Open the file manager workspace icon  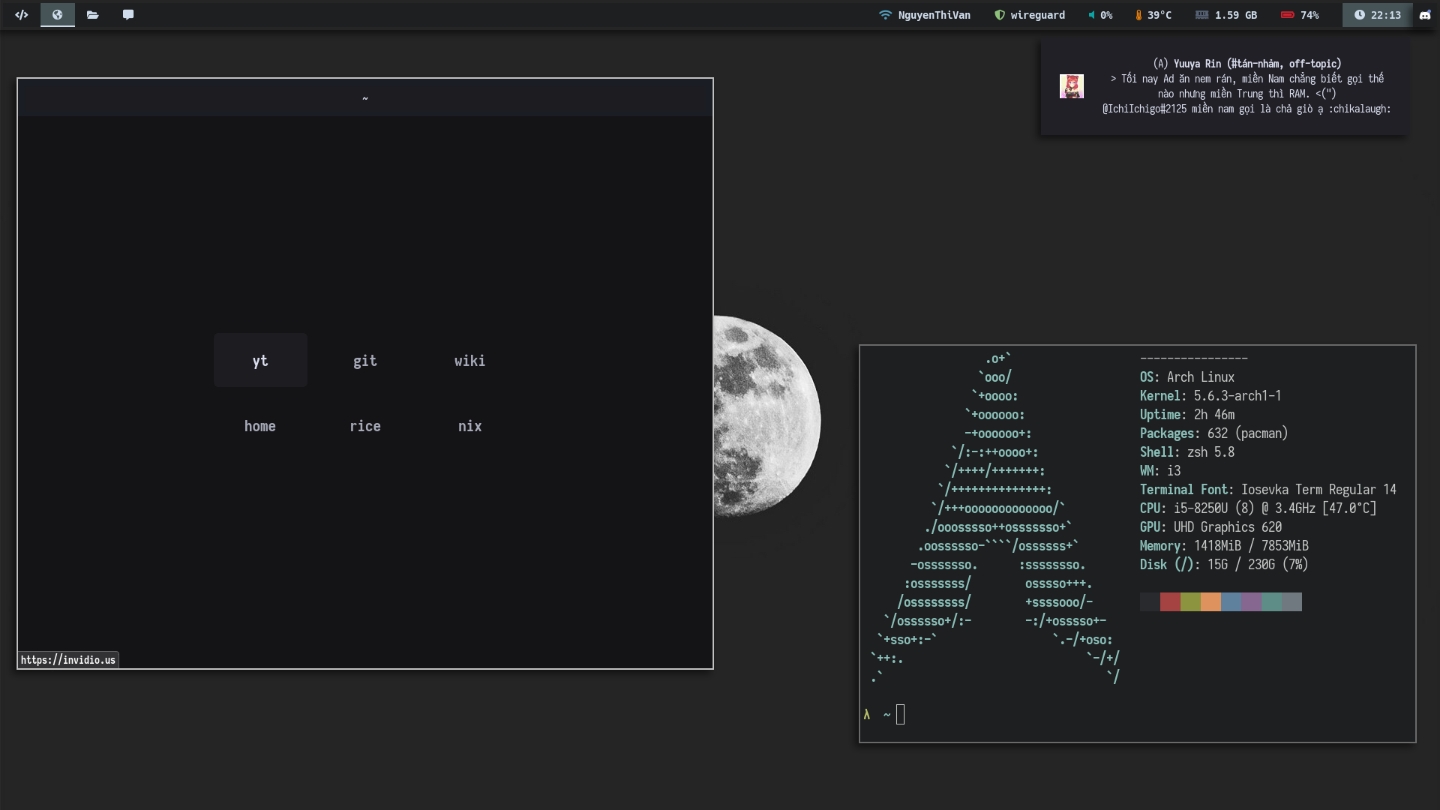pos(93,15)
